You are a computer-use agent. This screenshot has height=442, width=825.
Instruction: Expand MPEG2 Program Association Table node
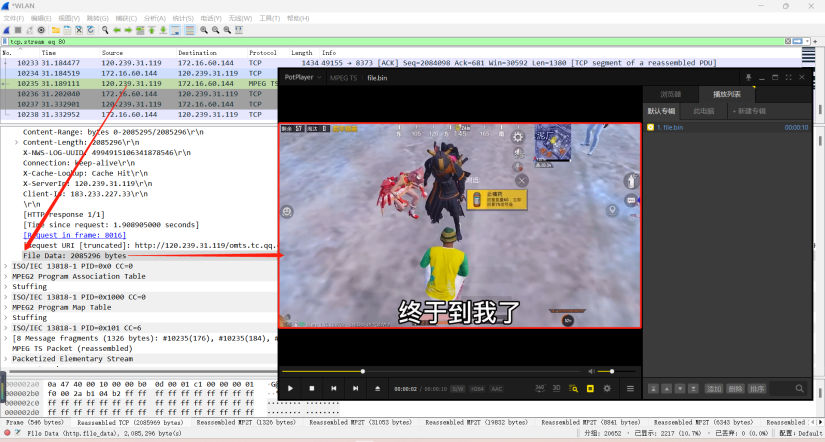6,276
